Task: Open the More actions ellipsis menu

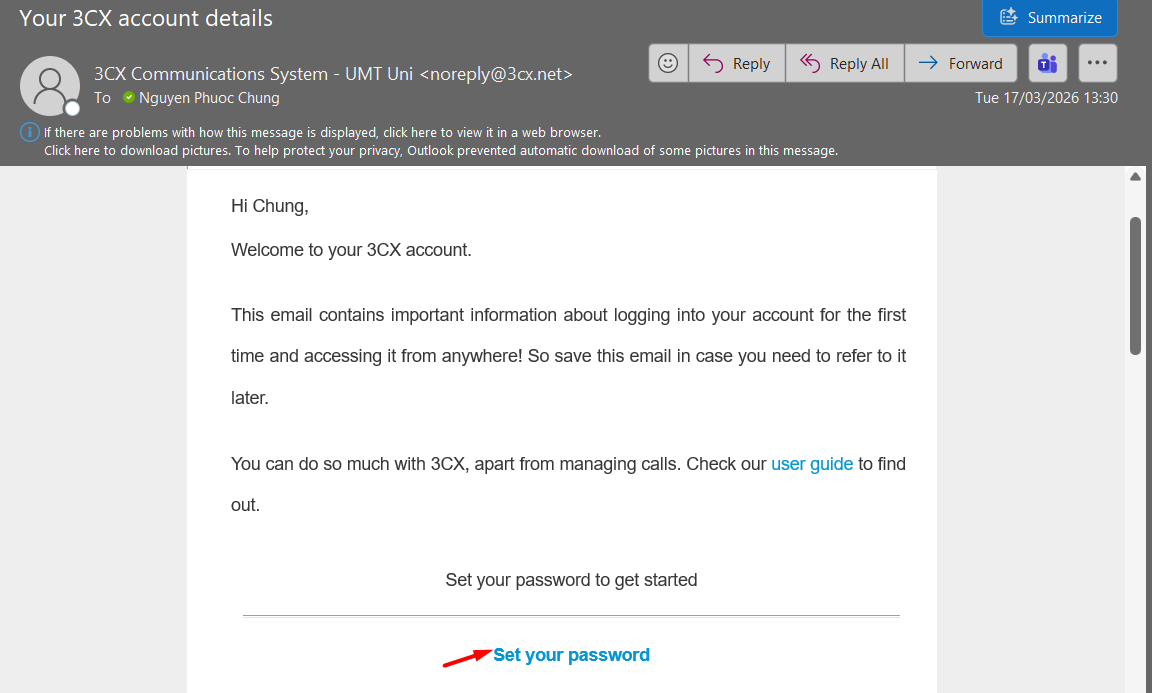Action: point(1097,63)
